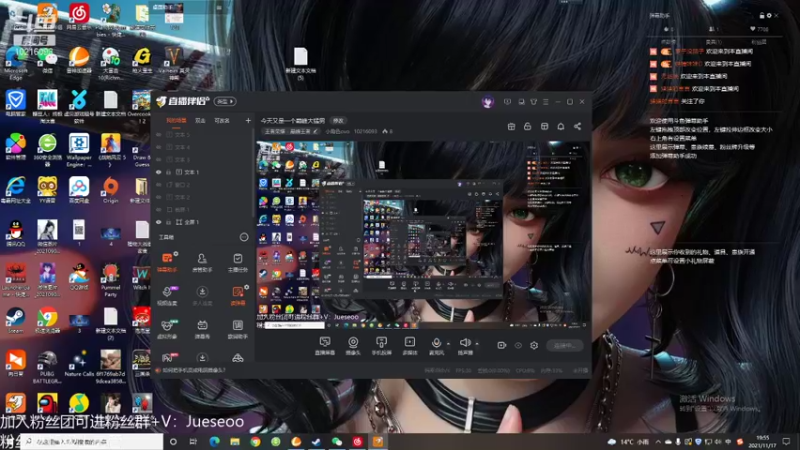Open the taskbar clock
This screenshot has height=450, width=800.
tap(763, 441)
